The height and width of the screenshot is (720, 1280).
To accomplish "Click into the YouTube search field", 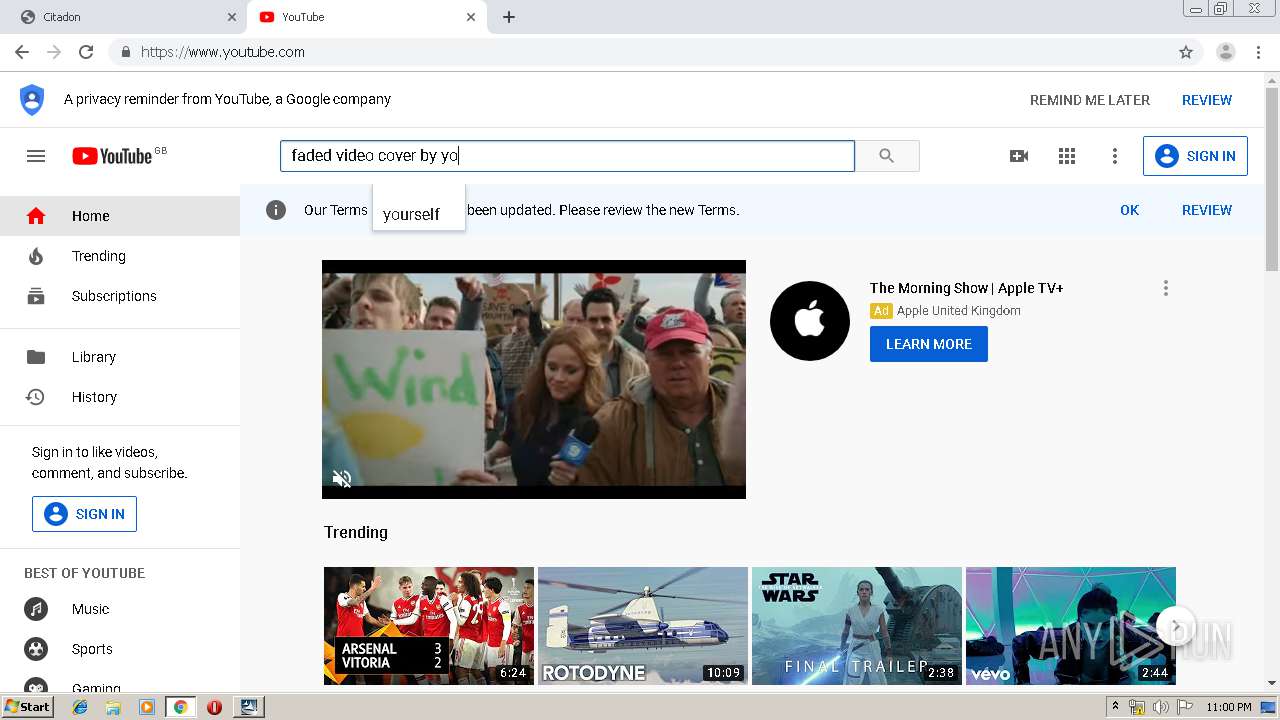I will pyautogui.click(x=567, y=156).
